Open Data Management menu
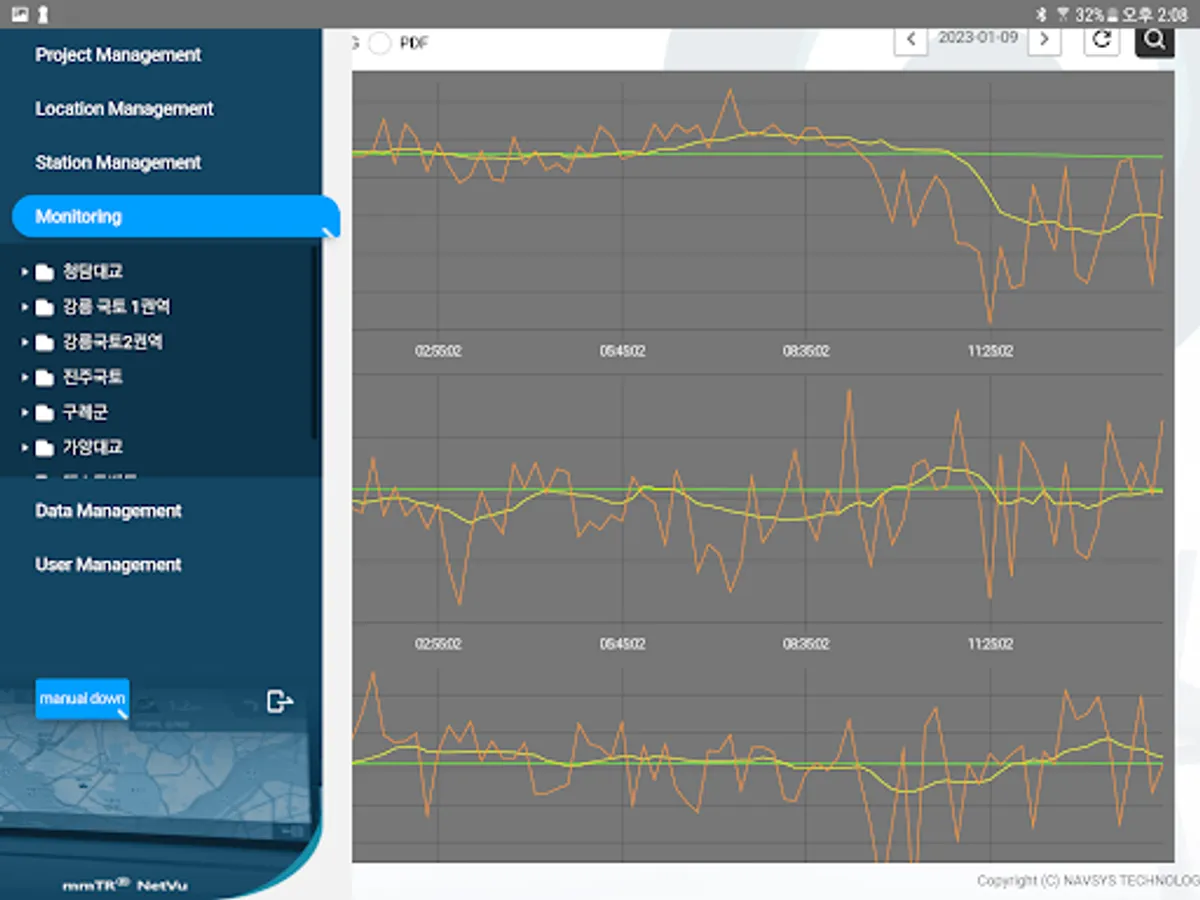Viewport: 1200px width, 900px height. pyautogui.click(x=108, y=511)
